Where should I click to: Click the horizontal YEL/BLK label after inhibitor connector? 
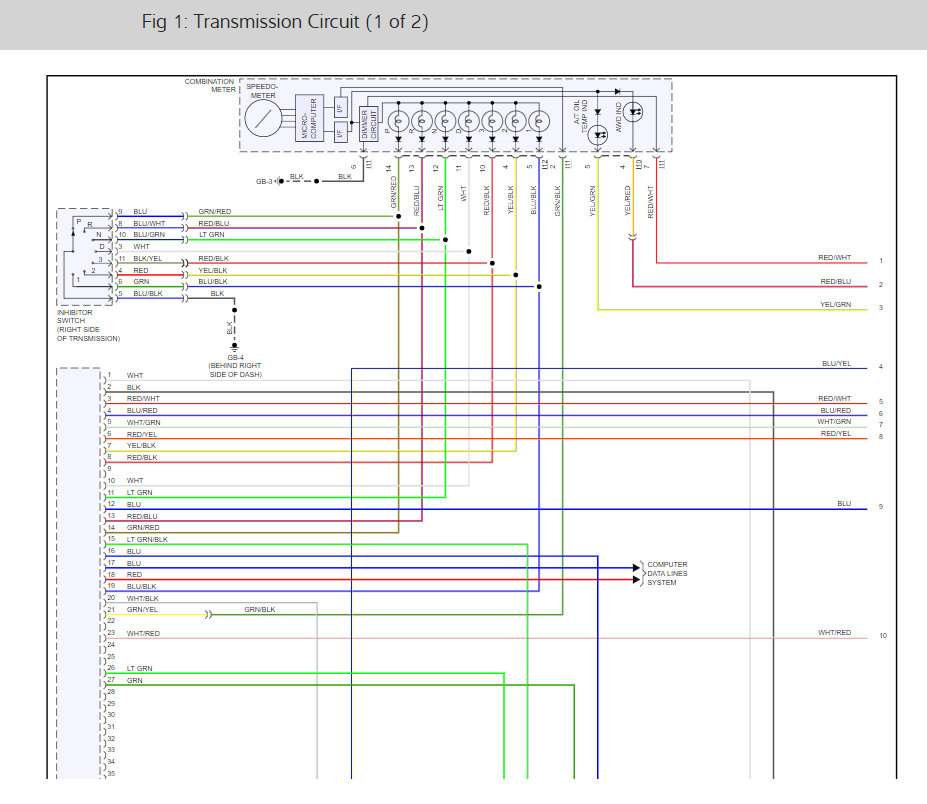213,270
